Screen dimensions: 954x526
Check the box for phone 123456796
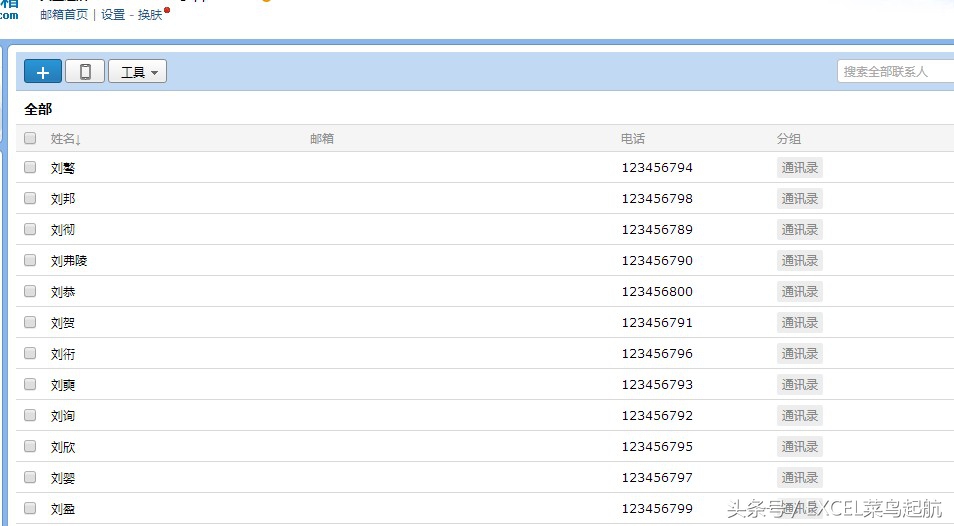(x=30, y=353)
